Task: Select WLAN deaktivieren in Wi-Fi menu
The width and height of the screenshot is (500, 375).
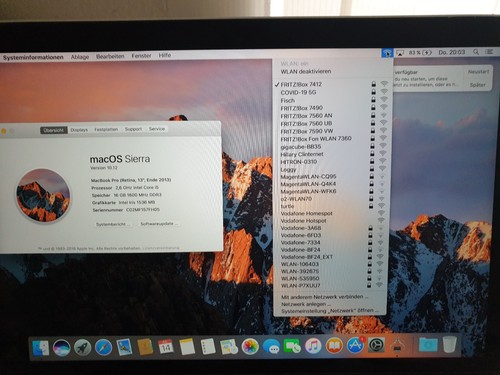Action: (x=306, y=71)
